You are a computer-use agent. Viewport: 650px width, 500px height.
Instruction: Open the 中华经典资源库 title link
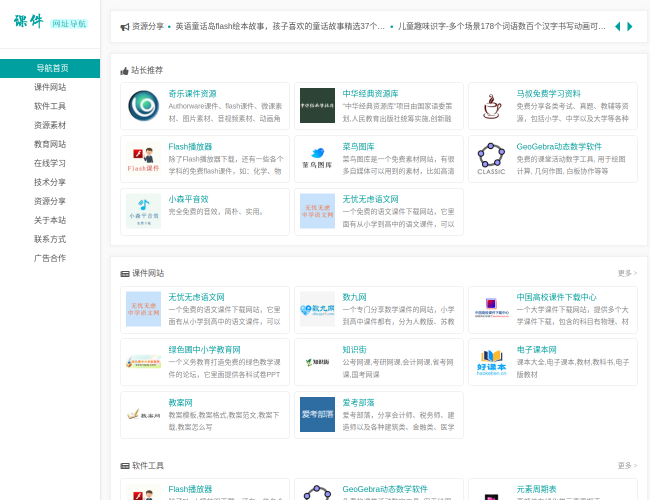(370, 94)
